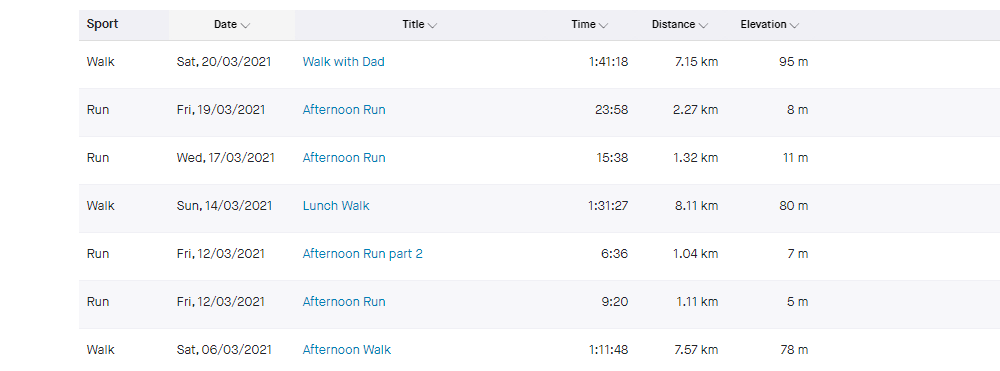Screen dimensions: 1000x371
Task: Open the Afternoon Run from 19/03/2021
Action: tap(344, 110)
